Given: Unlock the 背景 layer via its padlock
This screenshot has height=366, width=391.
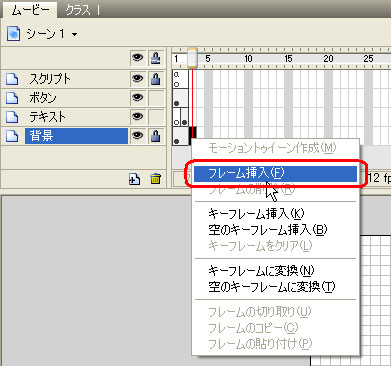Looking at the screenshot, I should point(156,136).
